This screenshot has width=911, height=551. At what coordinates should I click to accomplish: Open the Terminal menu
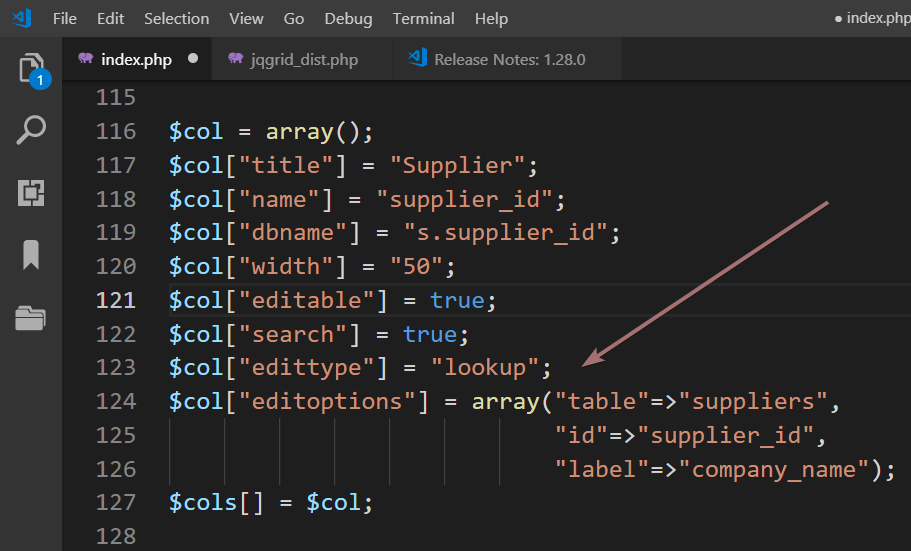point(423,19)
